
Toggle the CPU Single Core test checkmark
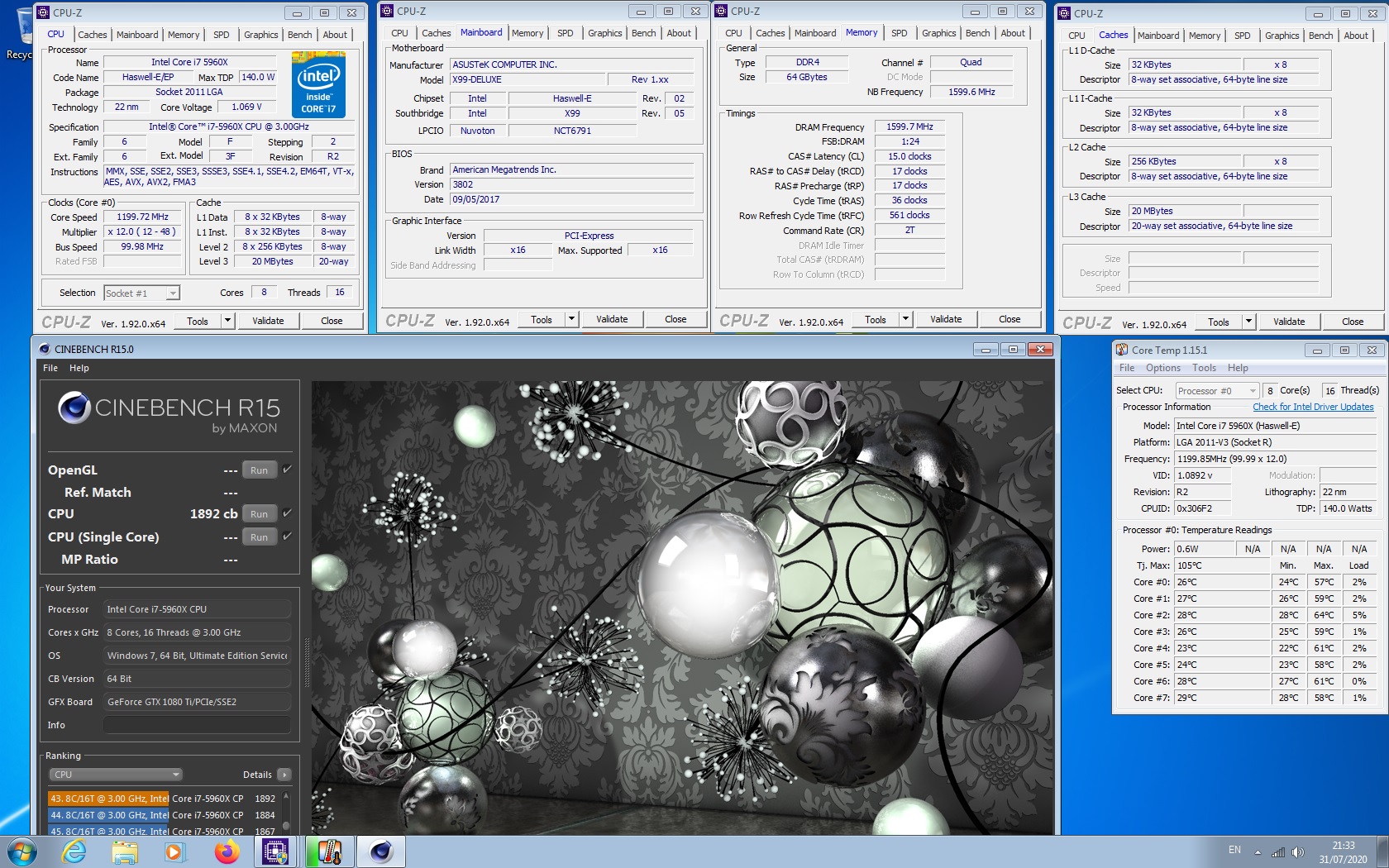pos(287,536)
